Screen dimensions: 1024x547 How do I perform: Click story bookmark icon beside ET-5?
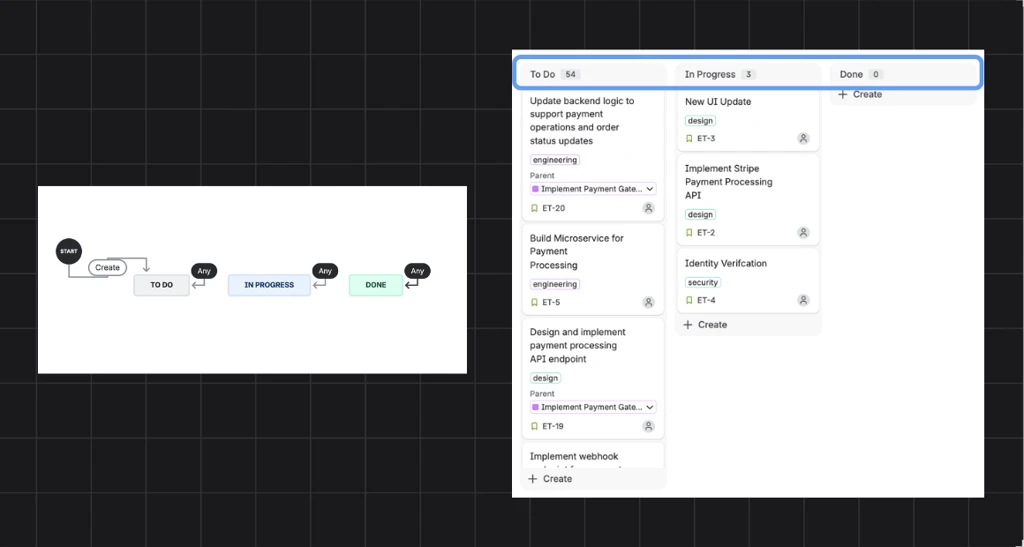tap(534, 302)
